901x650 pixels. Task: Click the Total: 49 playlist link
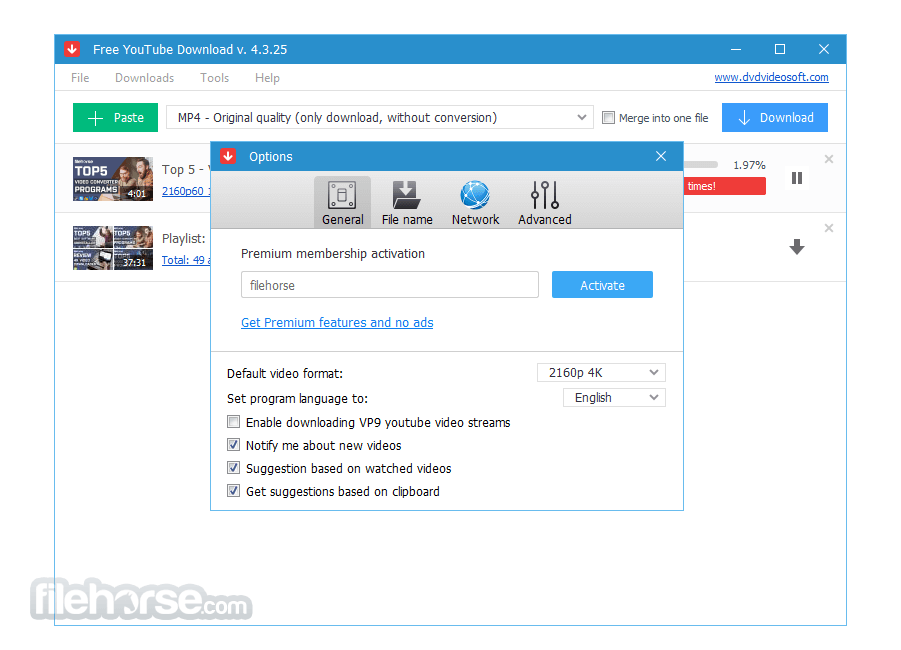(186, 260)
